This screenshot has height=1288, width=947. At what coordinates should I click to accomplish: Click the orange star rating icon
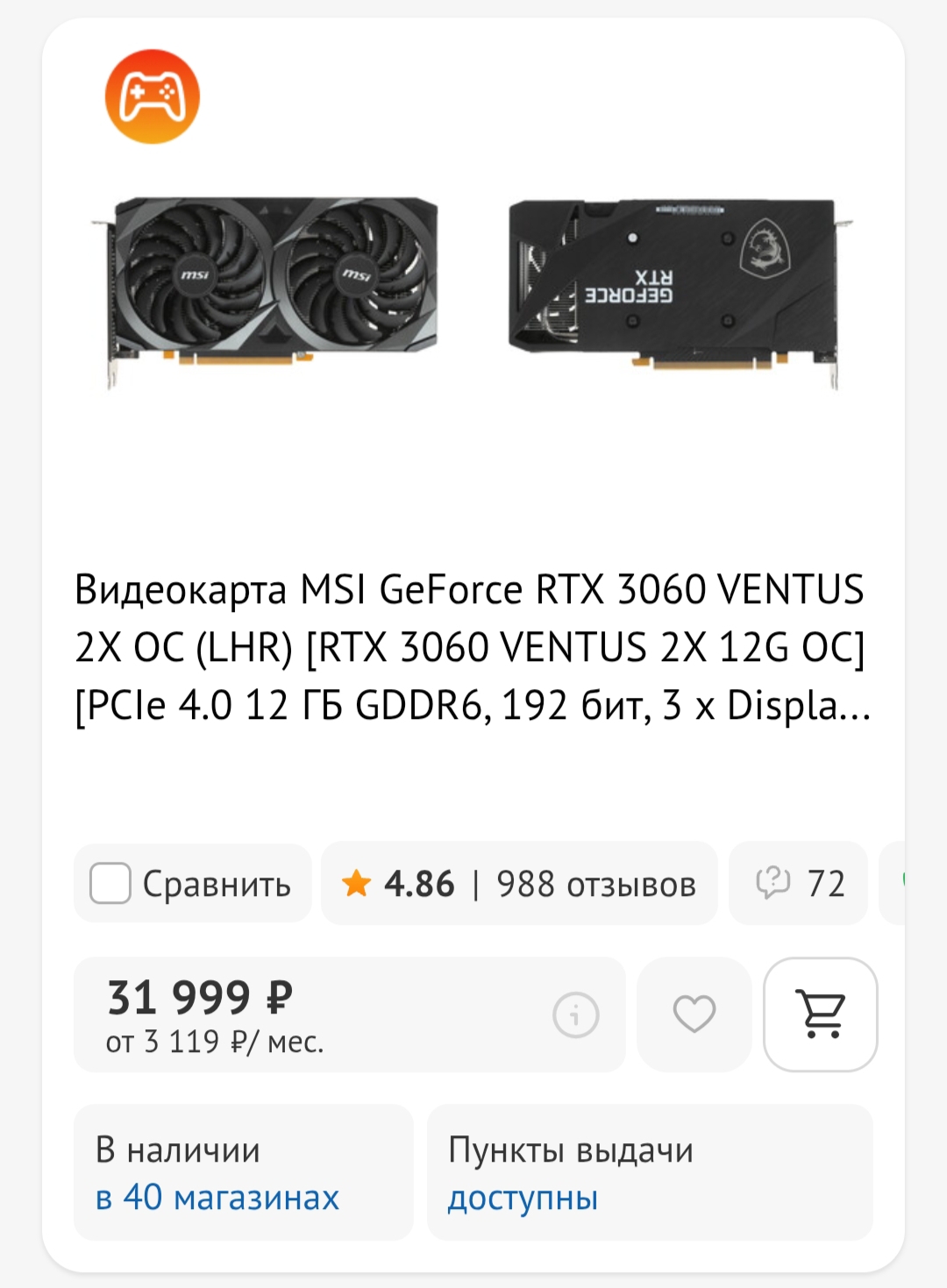[357, 883]
